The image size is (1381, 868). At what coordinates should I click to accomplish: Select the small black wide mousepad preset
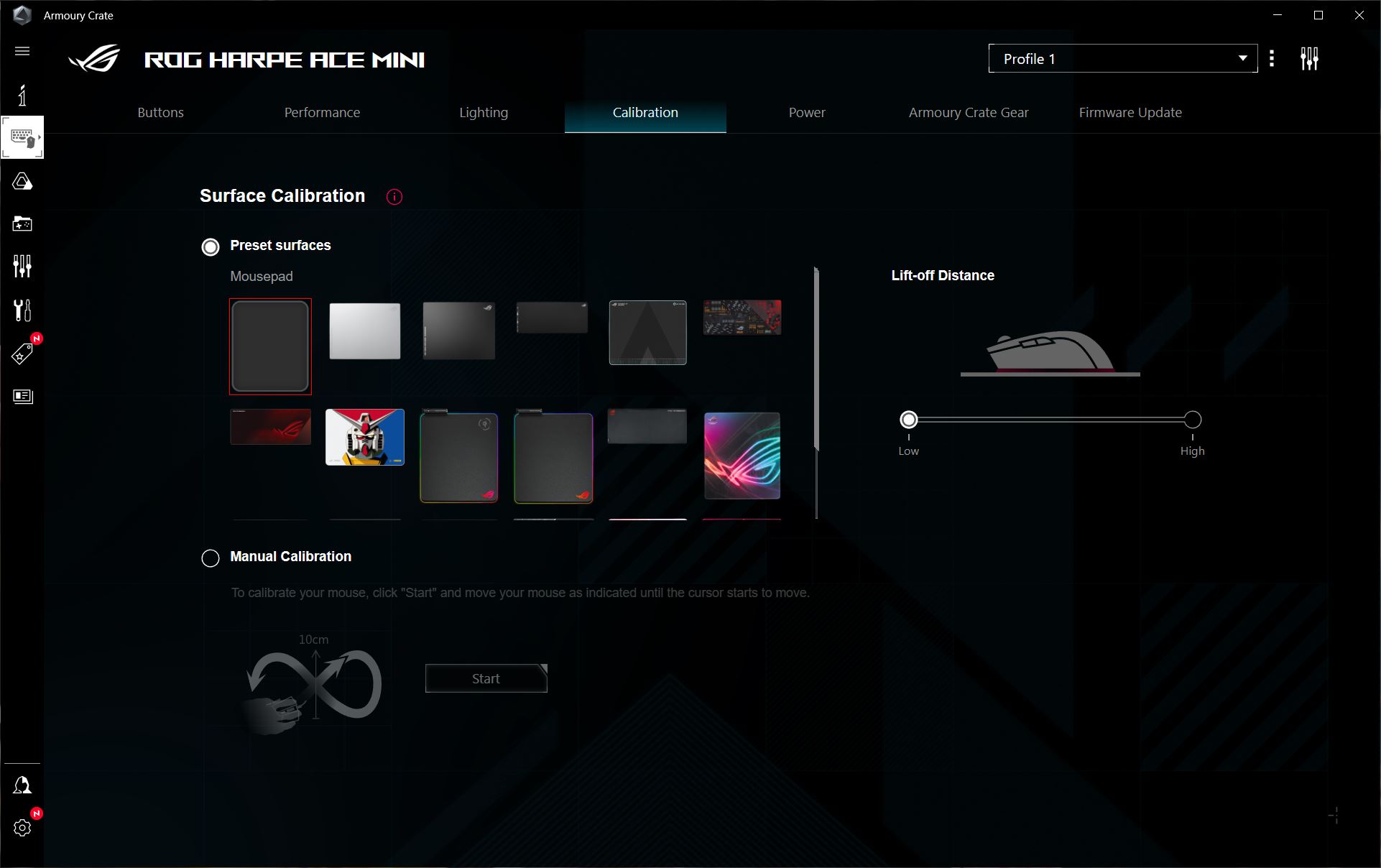552,318
